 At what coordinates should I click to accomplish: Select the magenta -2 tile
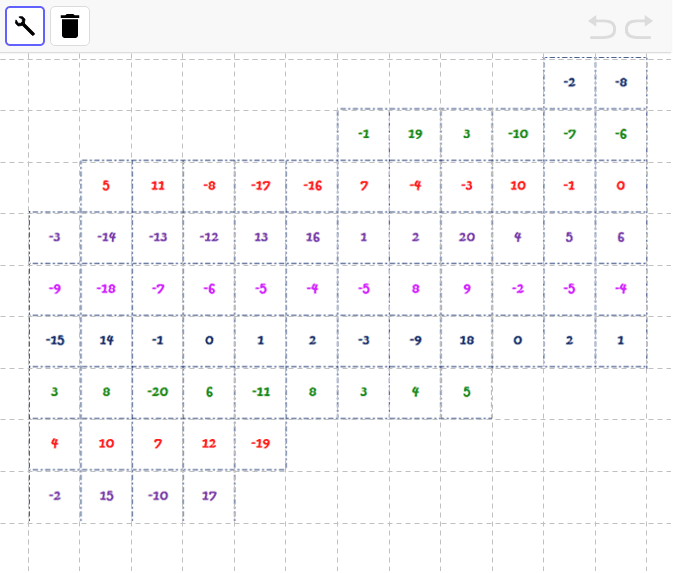click(x=518, y=289)
